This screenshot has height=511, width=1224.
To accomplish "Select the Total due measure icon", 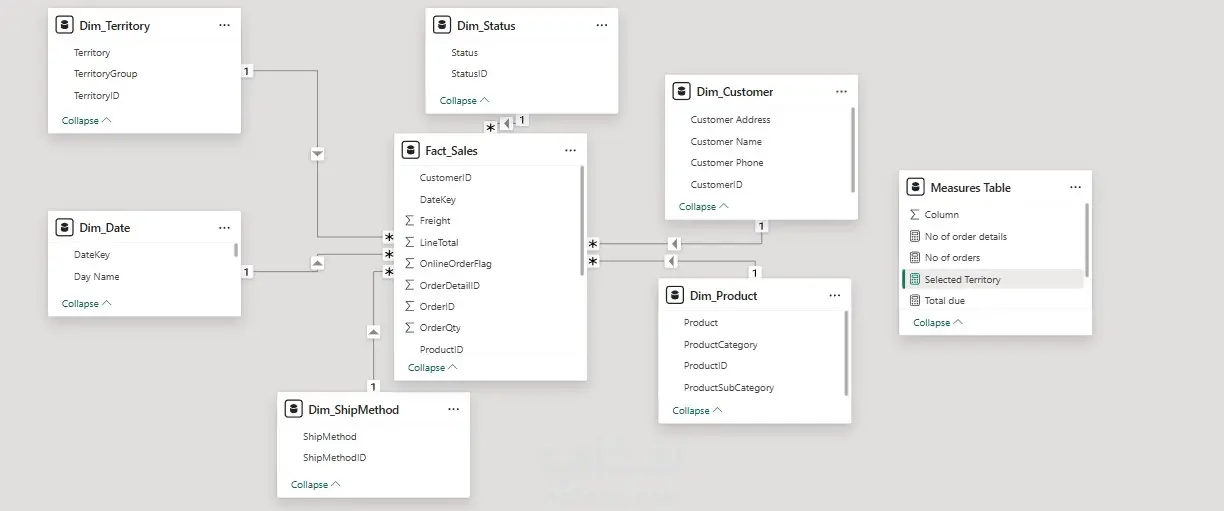I will [914, 301].
